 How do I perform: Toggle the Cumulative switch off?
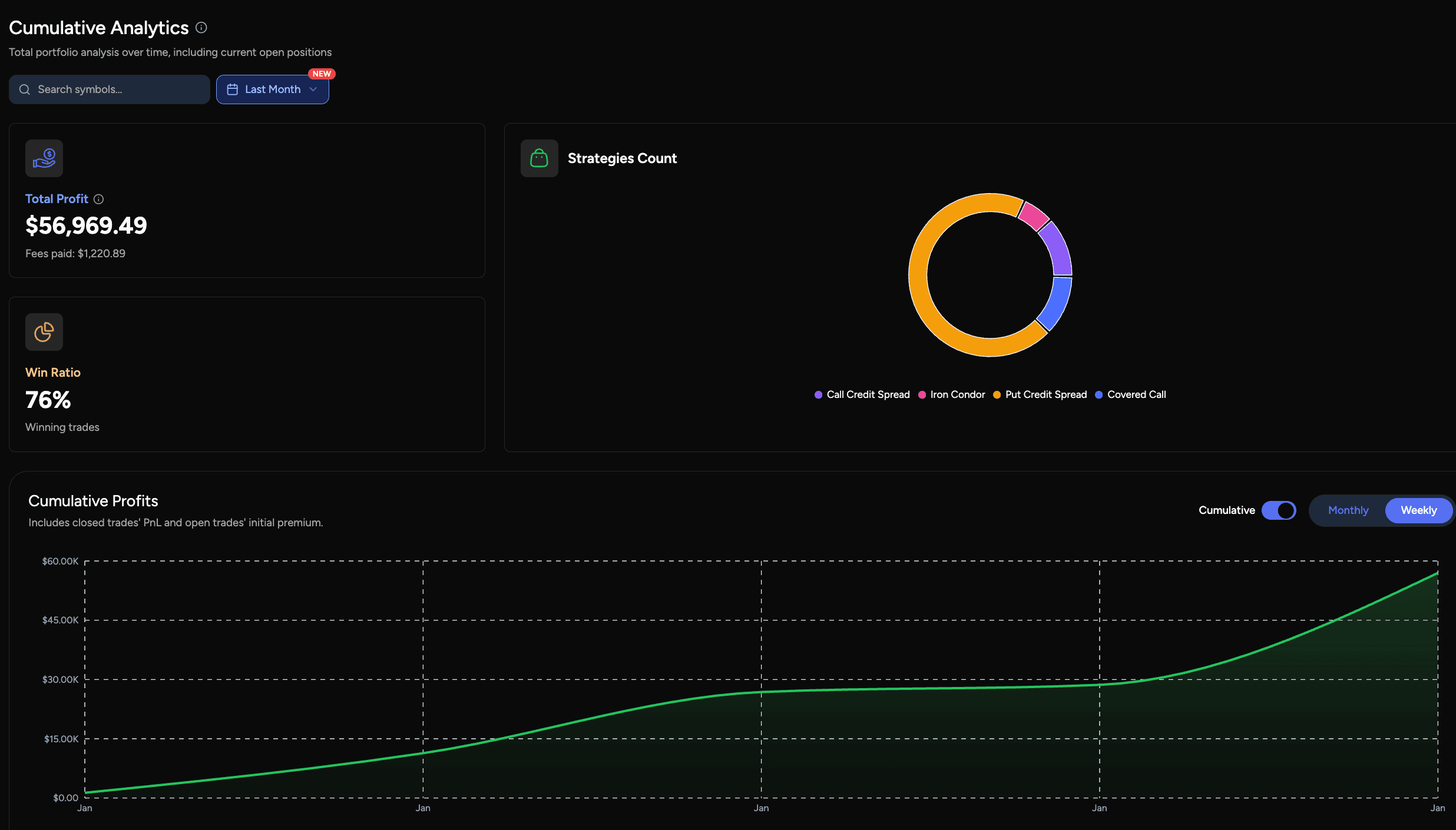[x=1279, y=510]
